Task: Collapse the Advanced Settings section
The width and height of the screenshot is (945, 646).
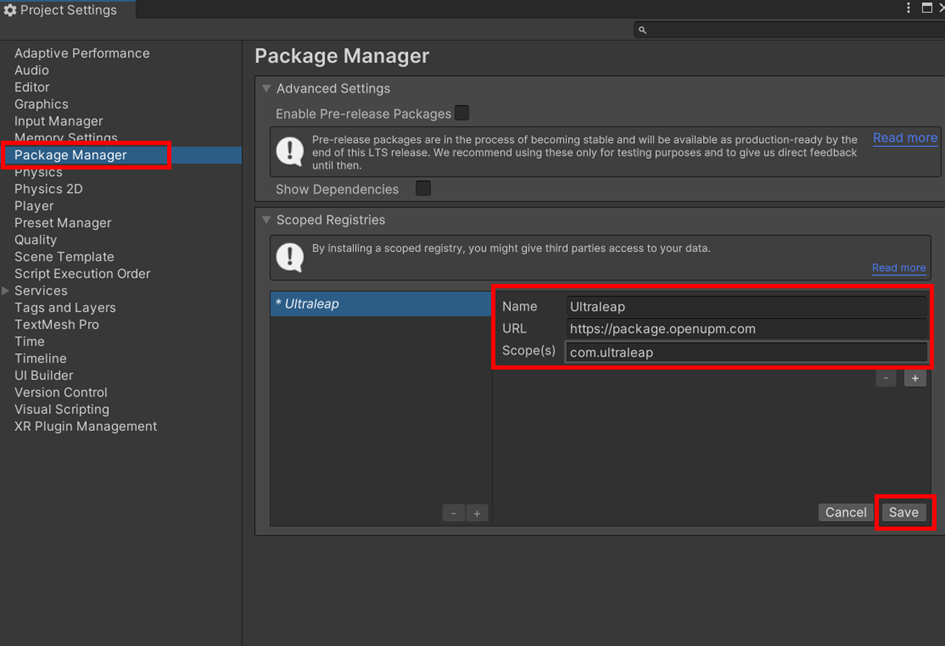Action: (266, 89)
